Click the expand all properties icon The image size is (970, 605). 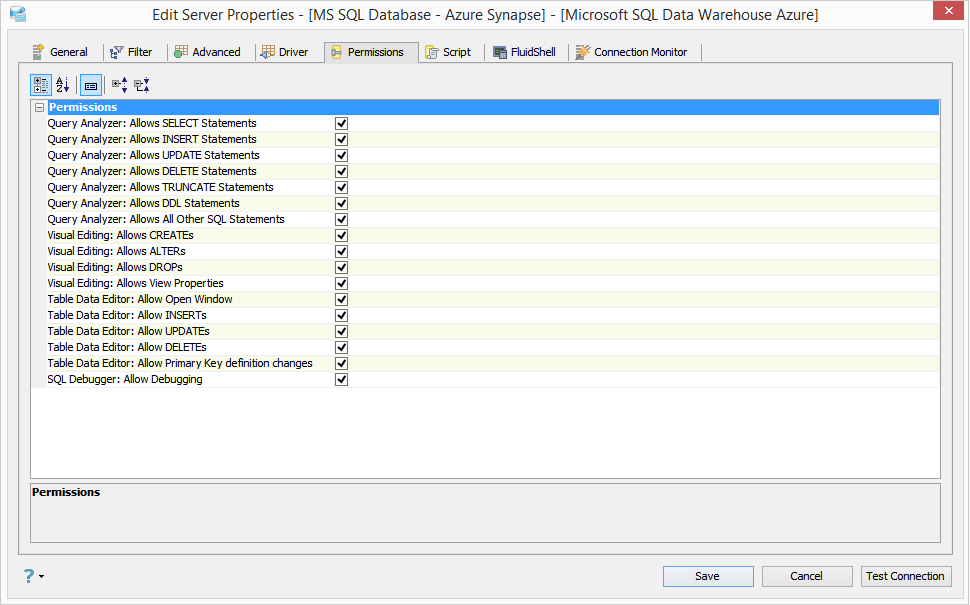[119, 85]
